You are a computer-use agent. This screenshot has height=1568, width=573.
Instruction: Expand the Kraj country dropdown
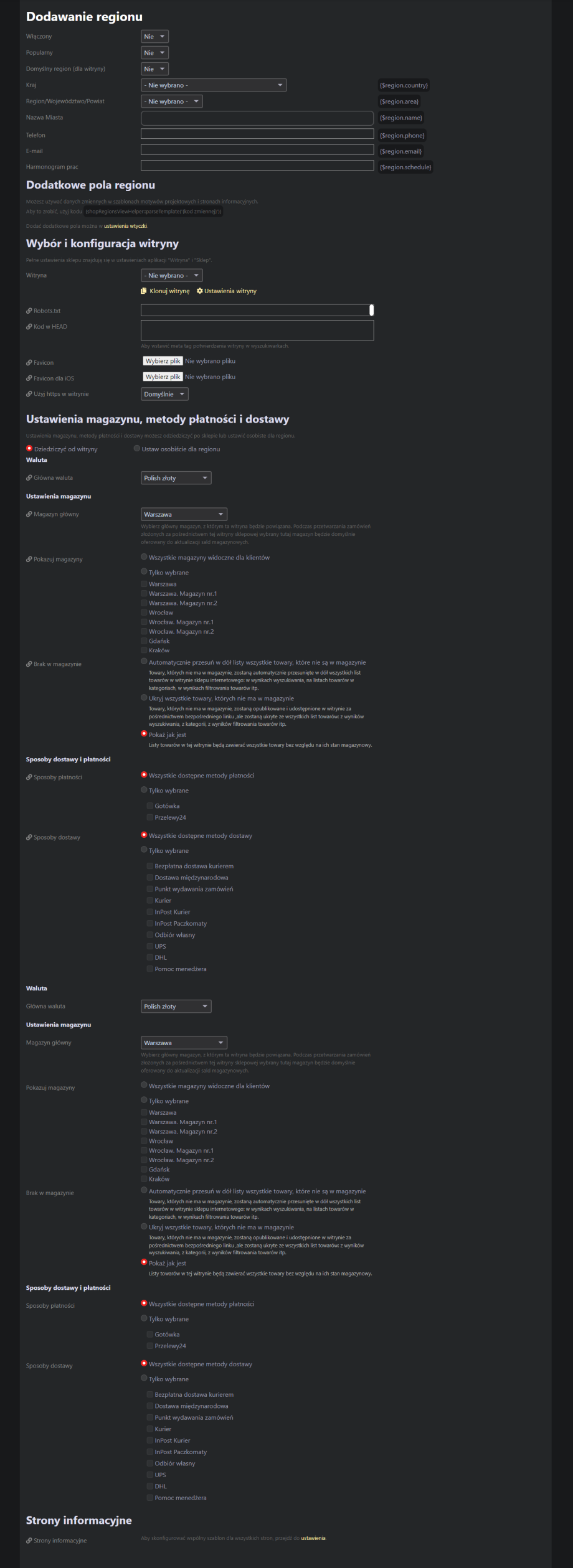click(x=214, y=85)
